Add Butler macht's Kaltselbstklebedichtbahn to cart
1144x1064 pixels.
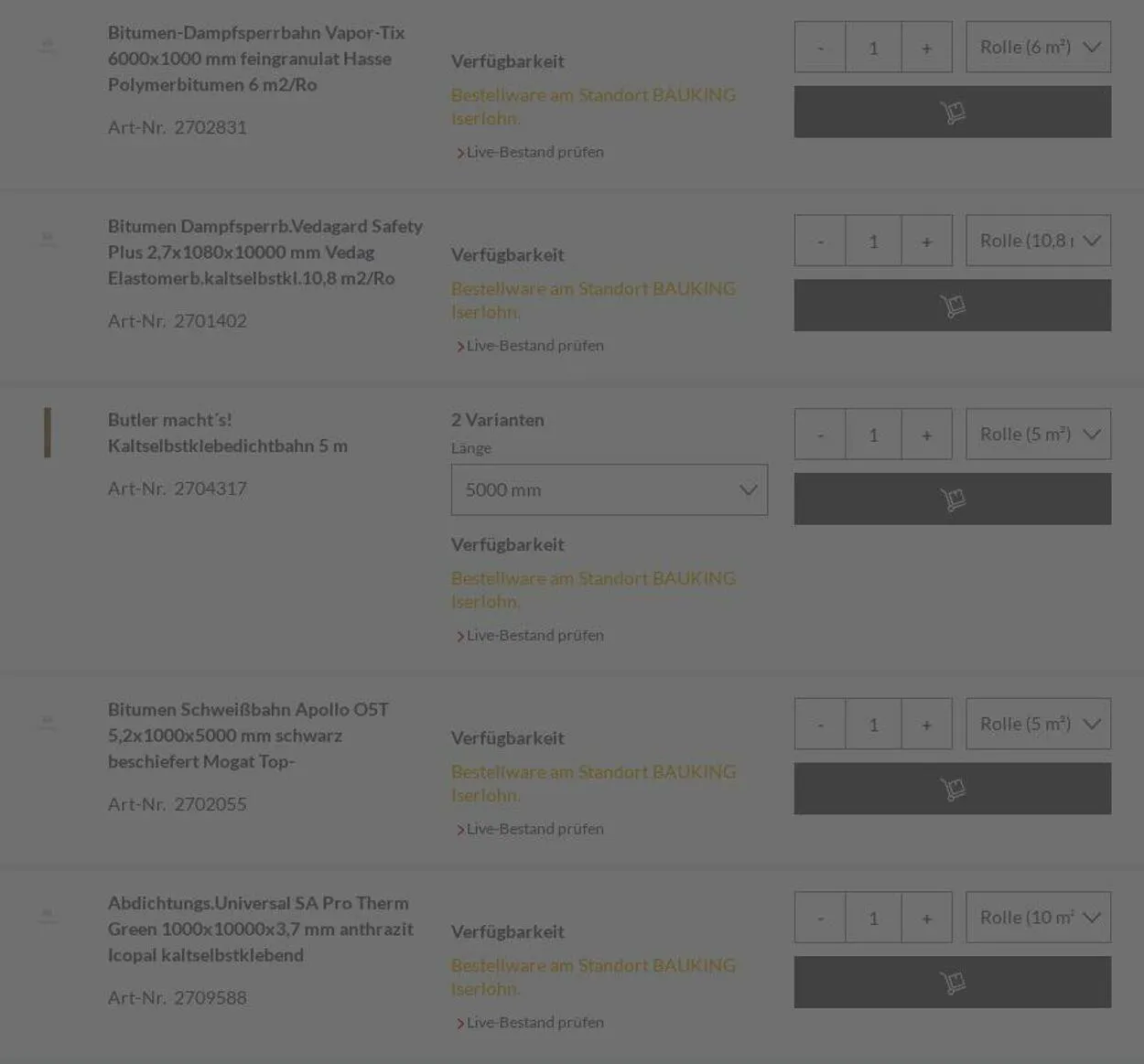point(952,499)
